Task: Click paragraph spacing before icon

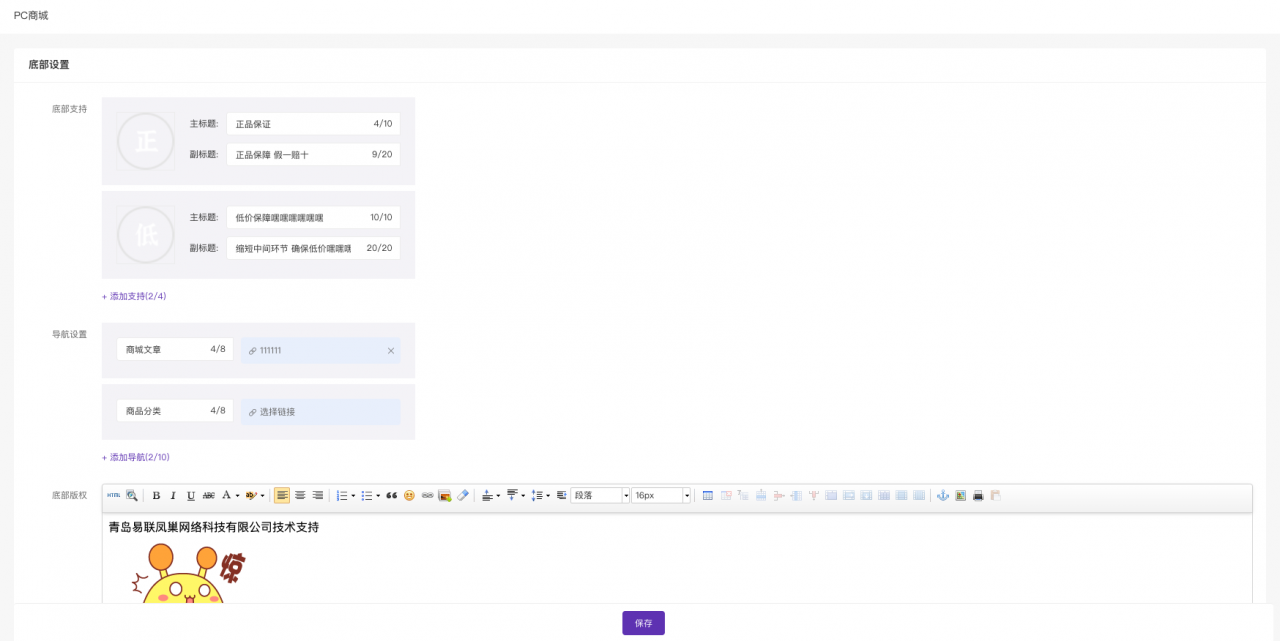Action: pos(487,495)
